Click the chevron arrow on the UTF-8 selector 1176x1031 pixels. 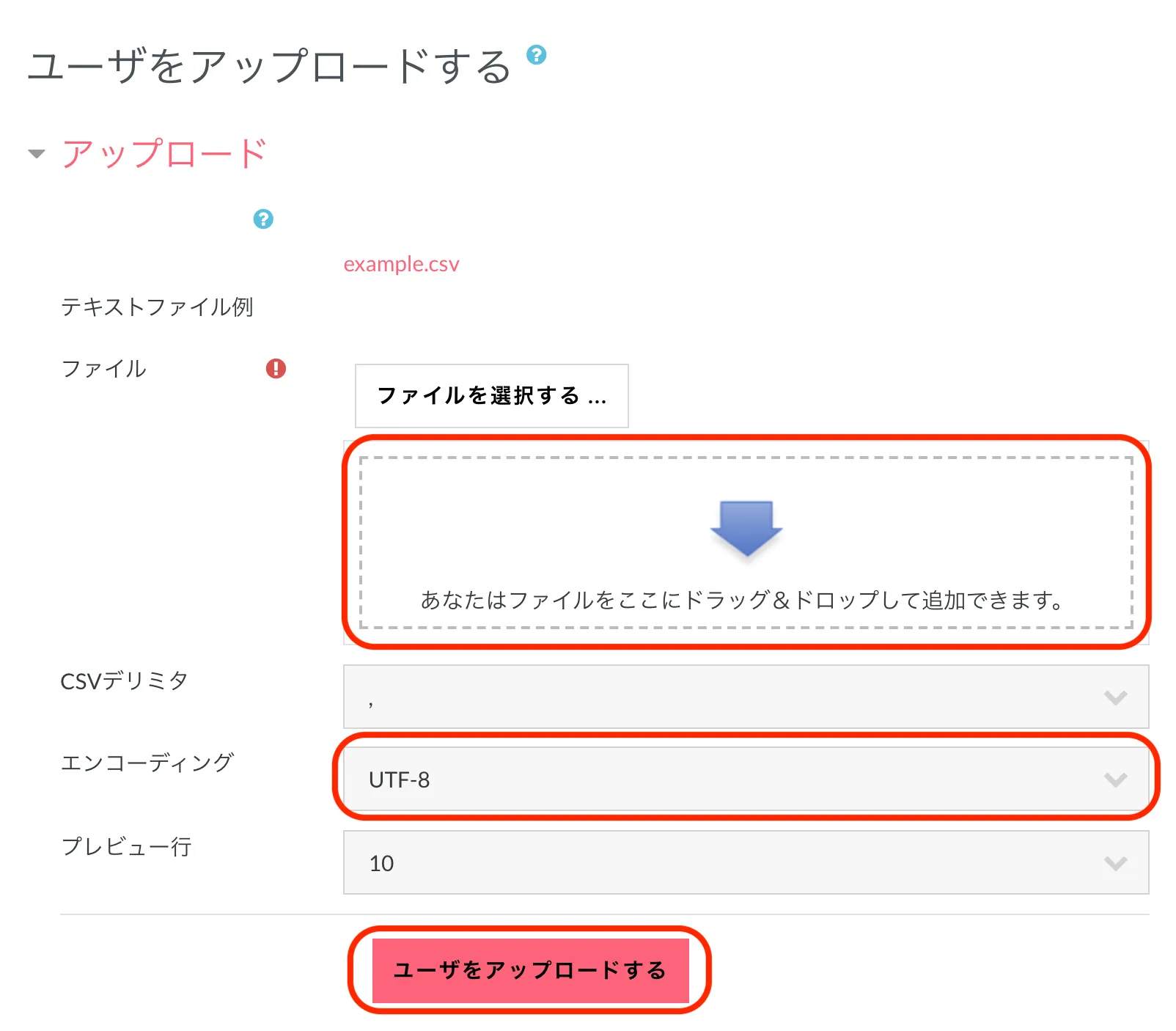coord(1115,779)
